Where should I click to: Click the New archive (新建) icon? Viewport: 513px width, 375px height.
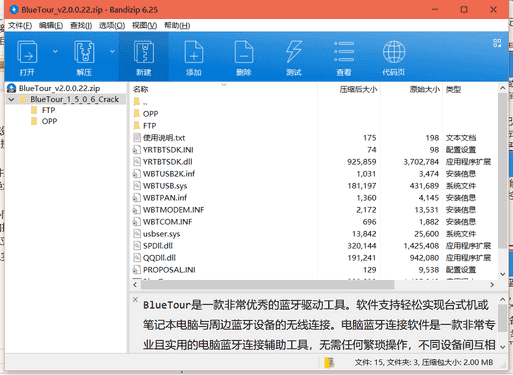pyautogui.click(x=144, y=52)
